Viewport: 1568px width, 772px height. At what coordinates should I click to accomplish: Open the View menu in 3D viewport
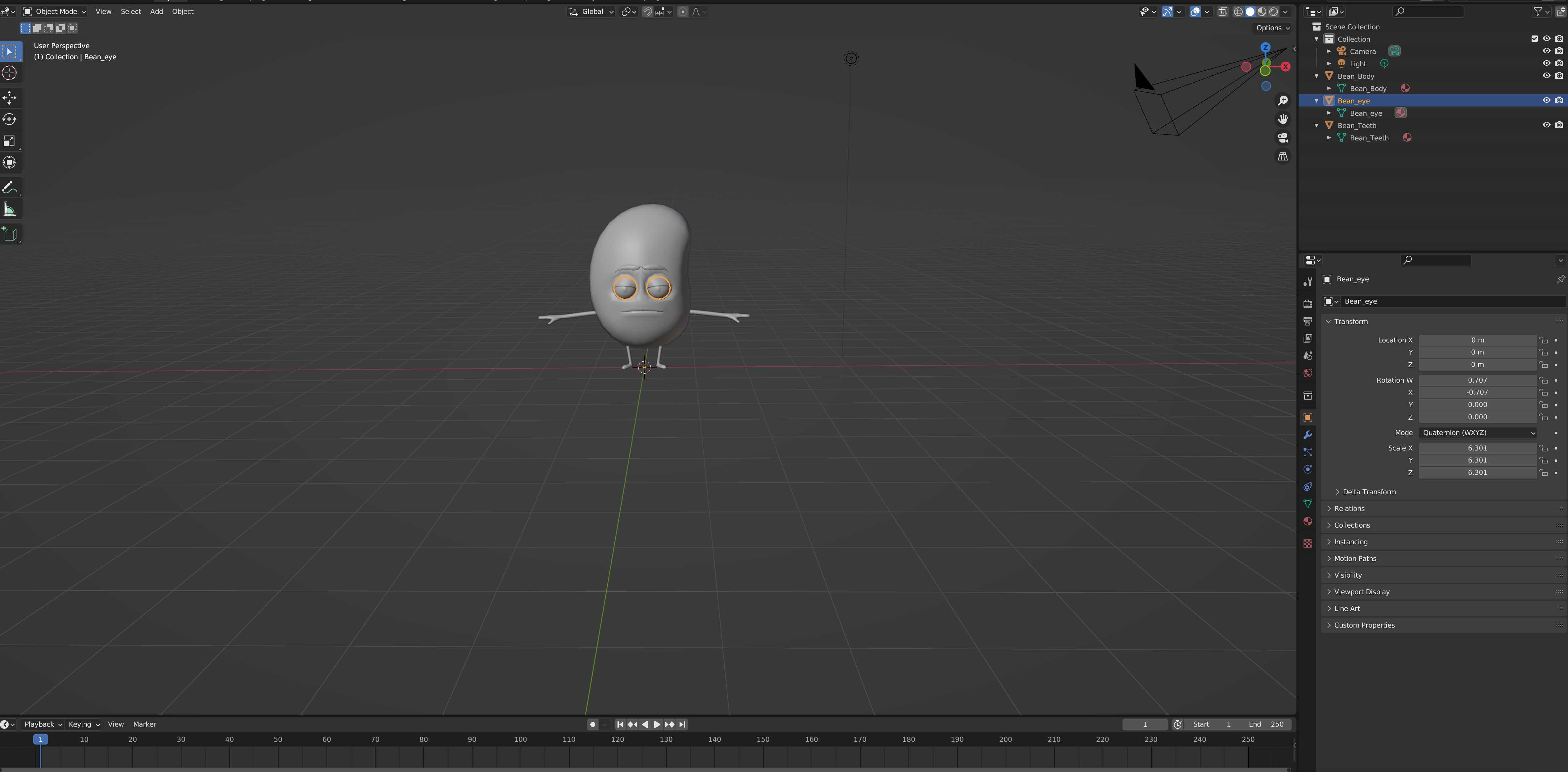point(103,11)
